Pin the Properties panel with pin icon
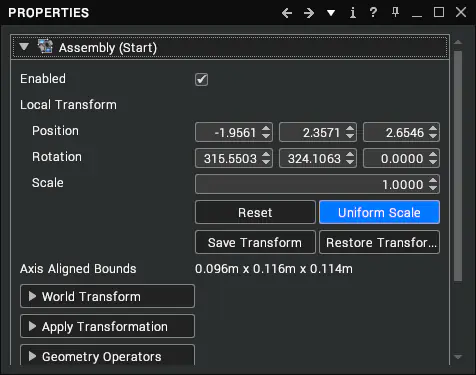This screenshot has width=476, height=375. (395, 12)
